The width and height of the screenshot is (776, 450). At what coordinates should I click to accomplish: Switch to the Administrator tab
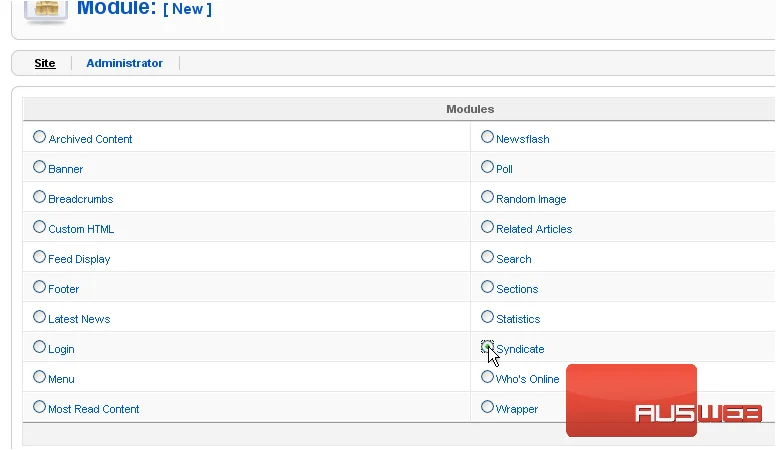(124, 63)
